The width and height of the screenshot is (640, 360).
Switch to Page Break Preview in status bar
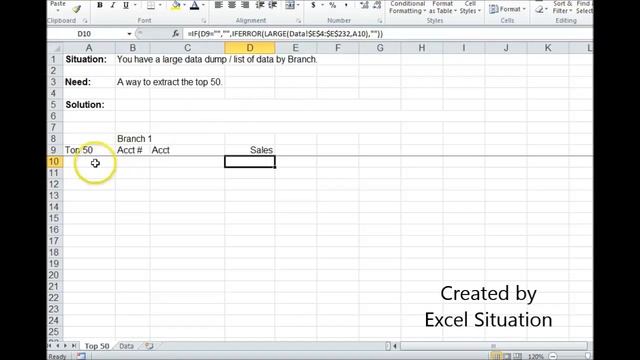click(518, 356)
